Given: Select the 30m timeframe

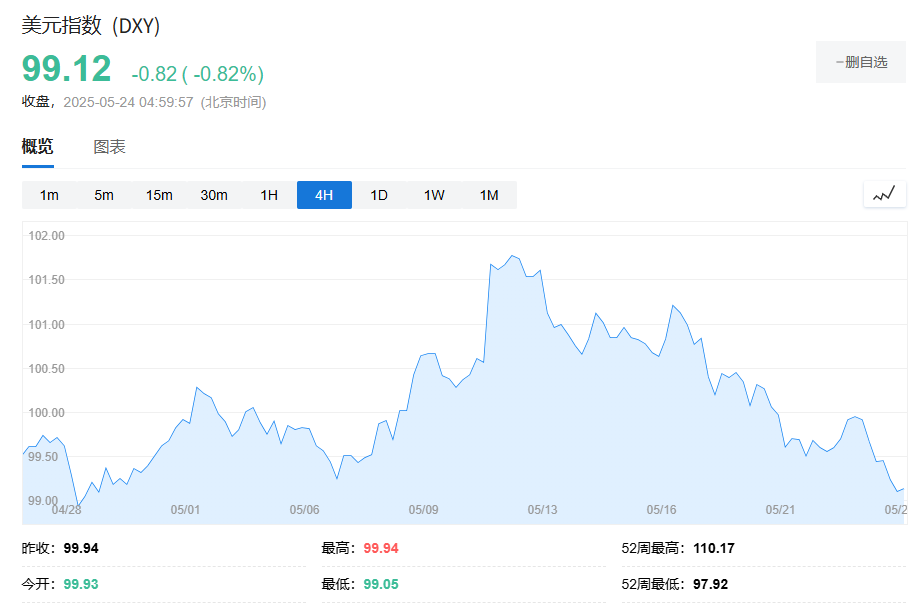Looking at the screenshot, I should click(214, 195).
